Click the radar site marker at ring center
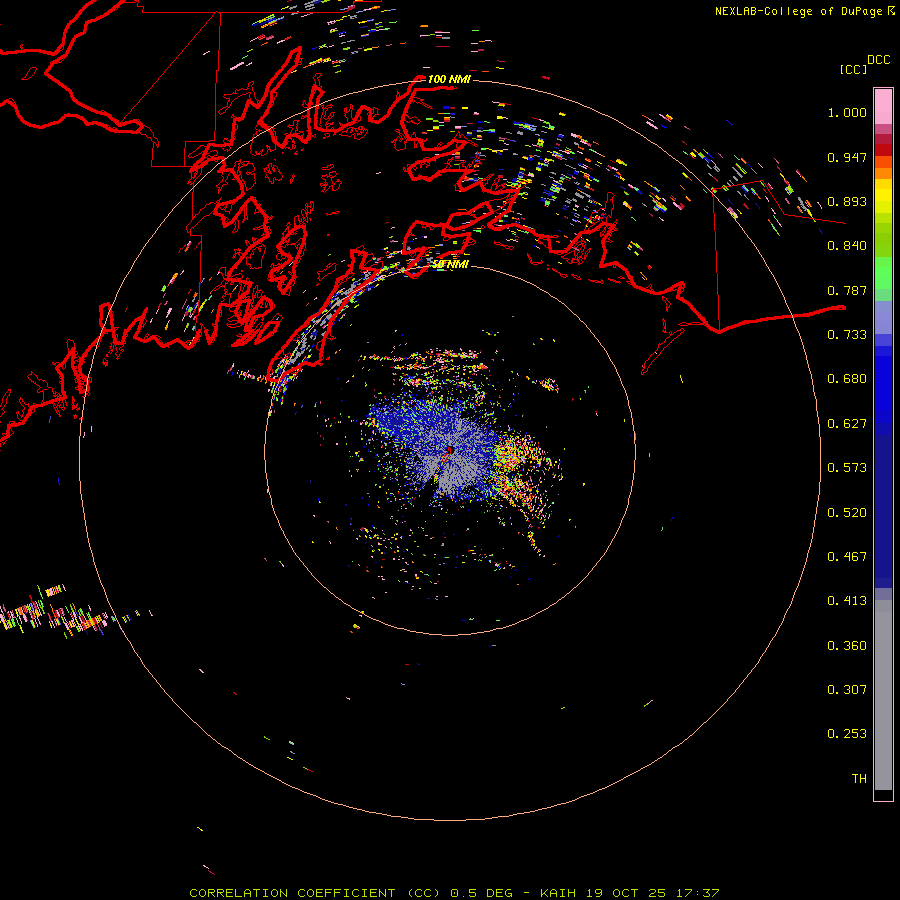 point(450,451)
